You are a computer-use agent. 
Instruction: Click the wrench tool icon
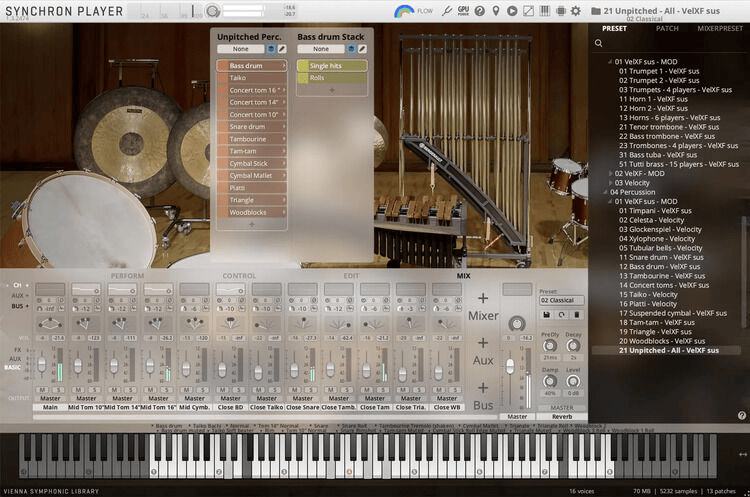(x=447, y=11)
